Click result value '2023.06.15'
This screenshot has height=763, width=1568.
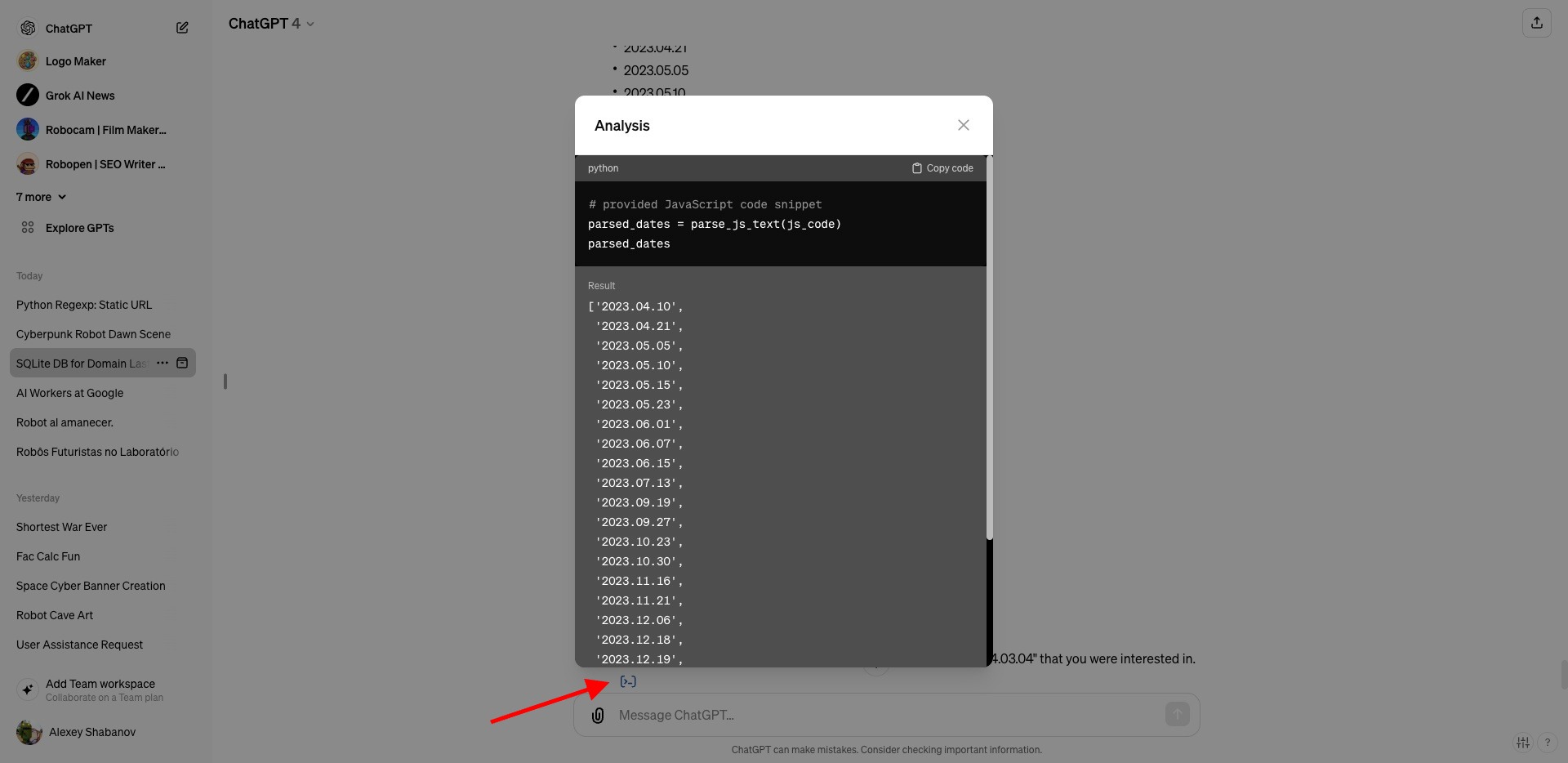pos(638,463)
